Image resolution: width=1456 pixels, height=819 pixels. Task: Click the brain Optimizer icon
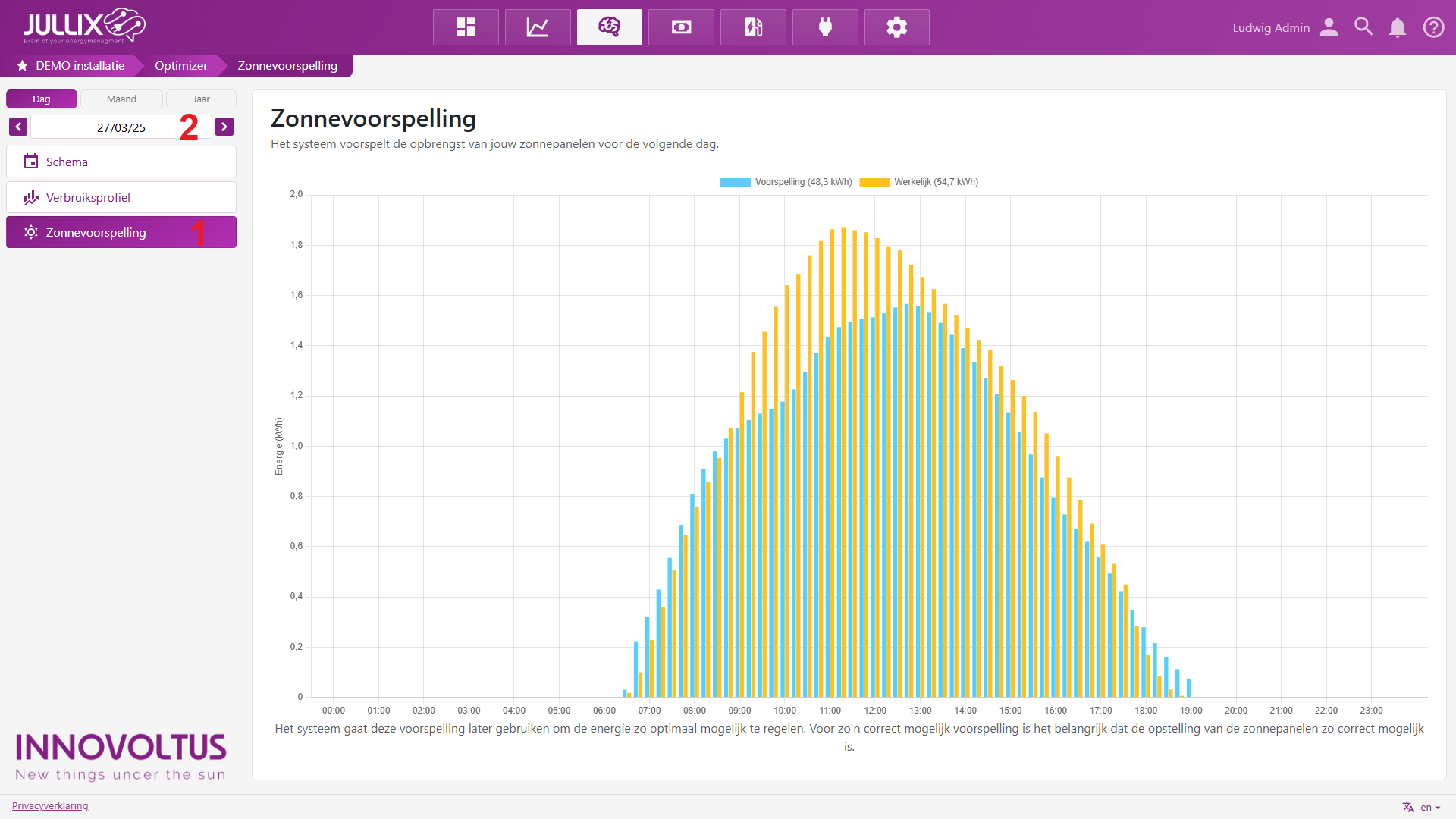tap(609, 27)
